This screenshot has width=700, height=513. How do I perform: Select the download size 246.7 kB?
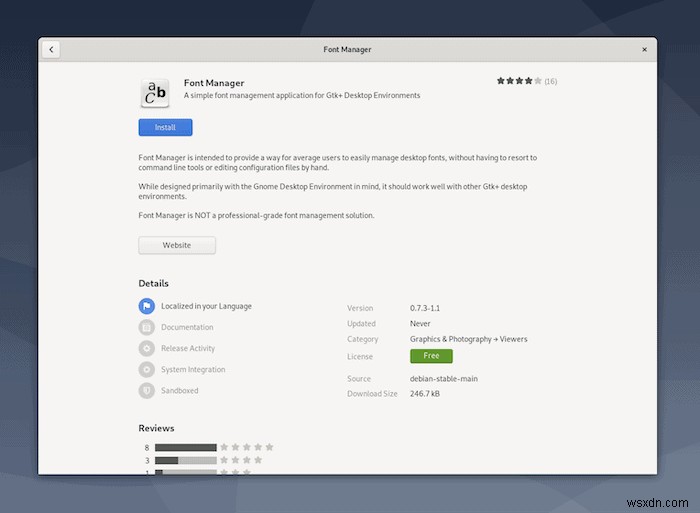[425, 394]
